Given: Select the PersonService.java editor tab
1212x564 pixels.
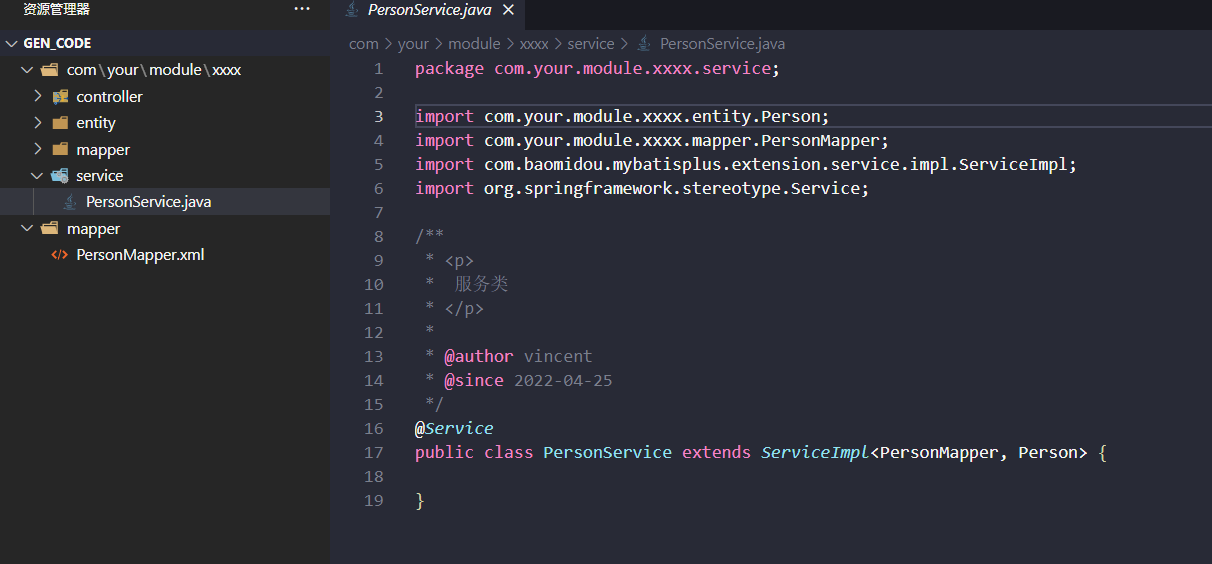Looking at the screenshot, I should 428,10.
